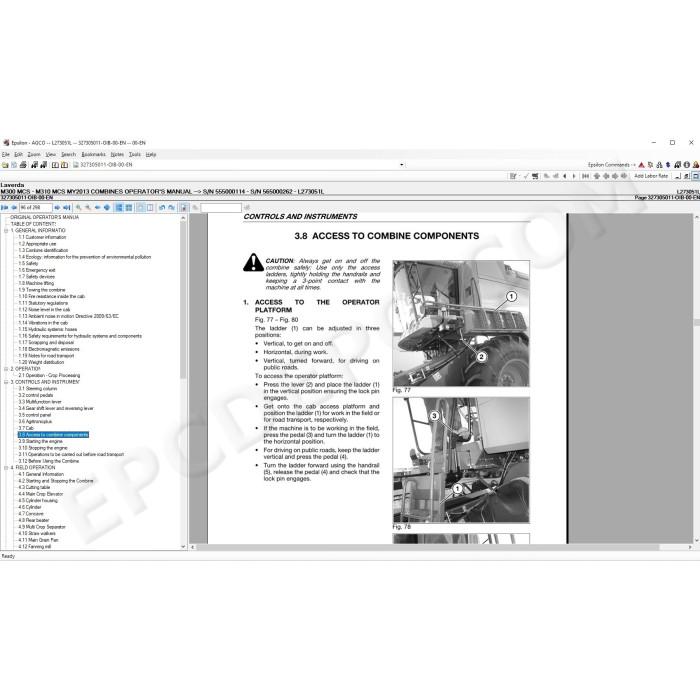This screenshot has height=700, width=700.
Task: Select 4.6 Cylinder tree entry
Action: [29, 507]
